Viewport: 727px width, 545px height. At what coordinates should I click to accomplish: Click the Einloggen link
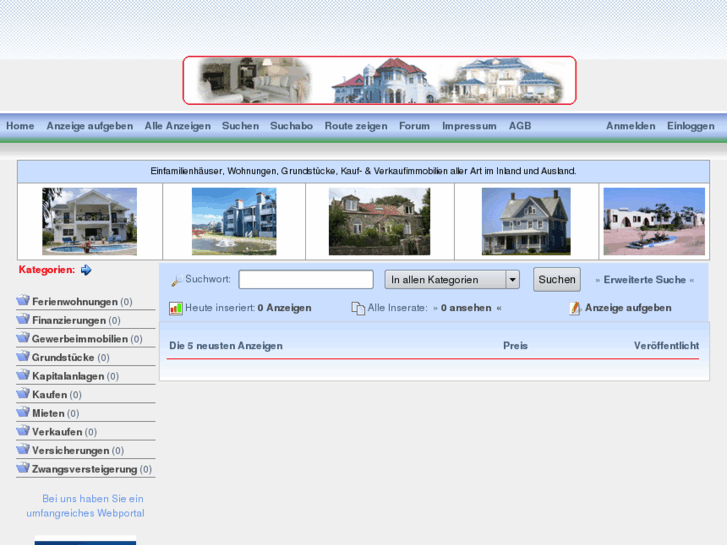(690, 126)
